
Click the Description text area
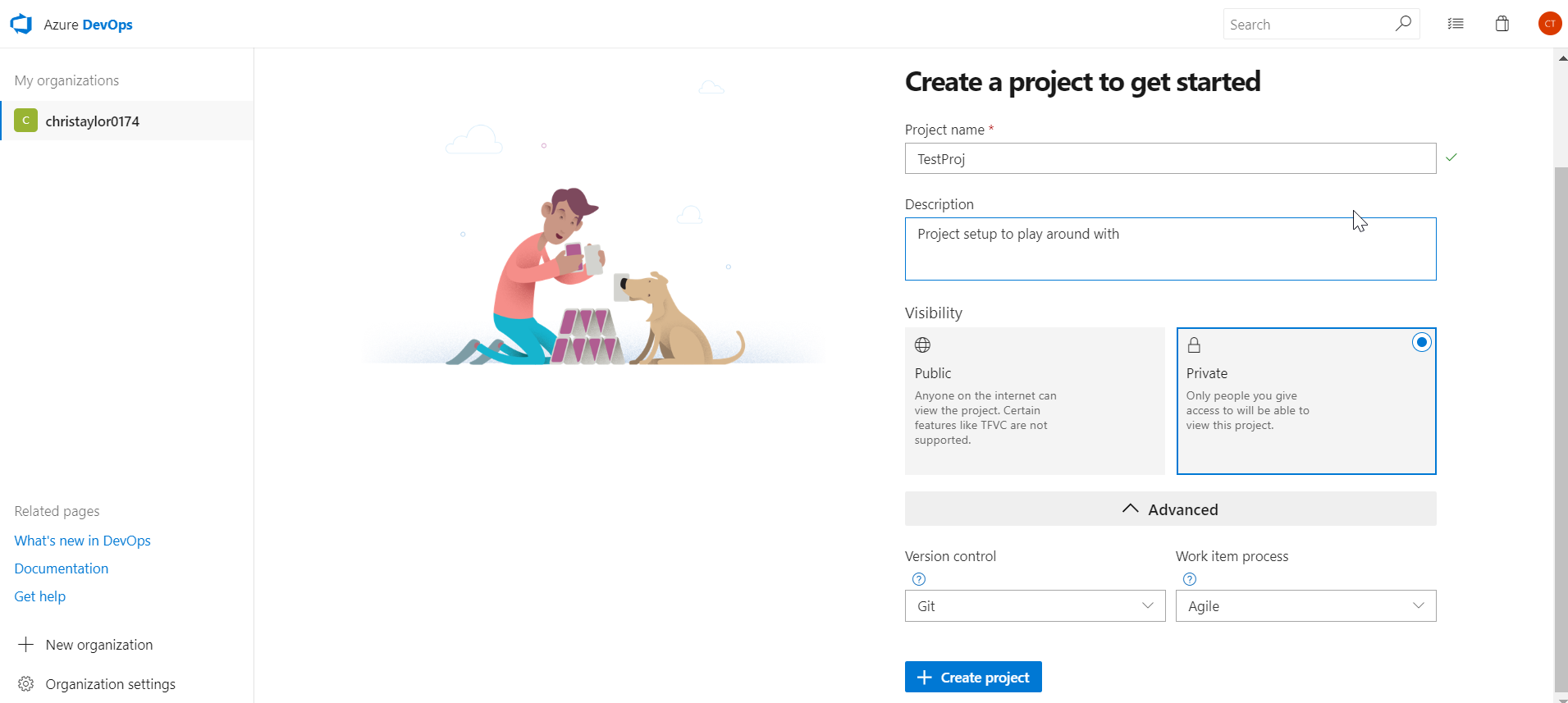1170,249
